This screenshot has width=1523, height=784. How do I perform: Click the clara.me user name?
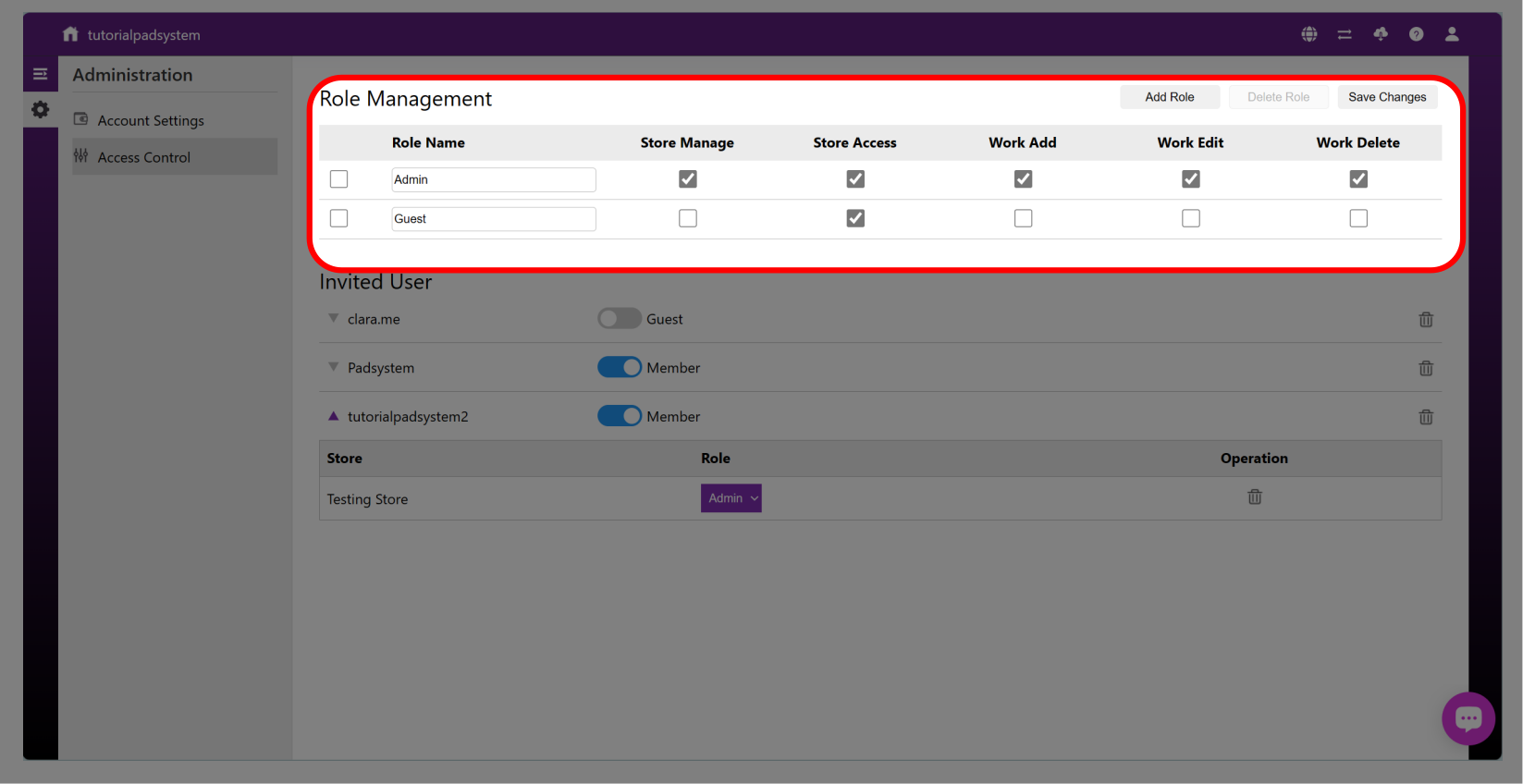point(374,319)
